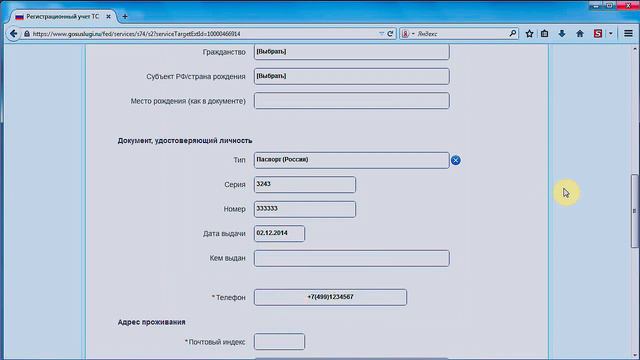Click the vertical scrollbar thumb
Image resolution: width=640 pixels, height=360 pixels.
tap(634, 211)
